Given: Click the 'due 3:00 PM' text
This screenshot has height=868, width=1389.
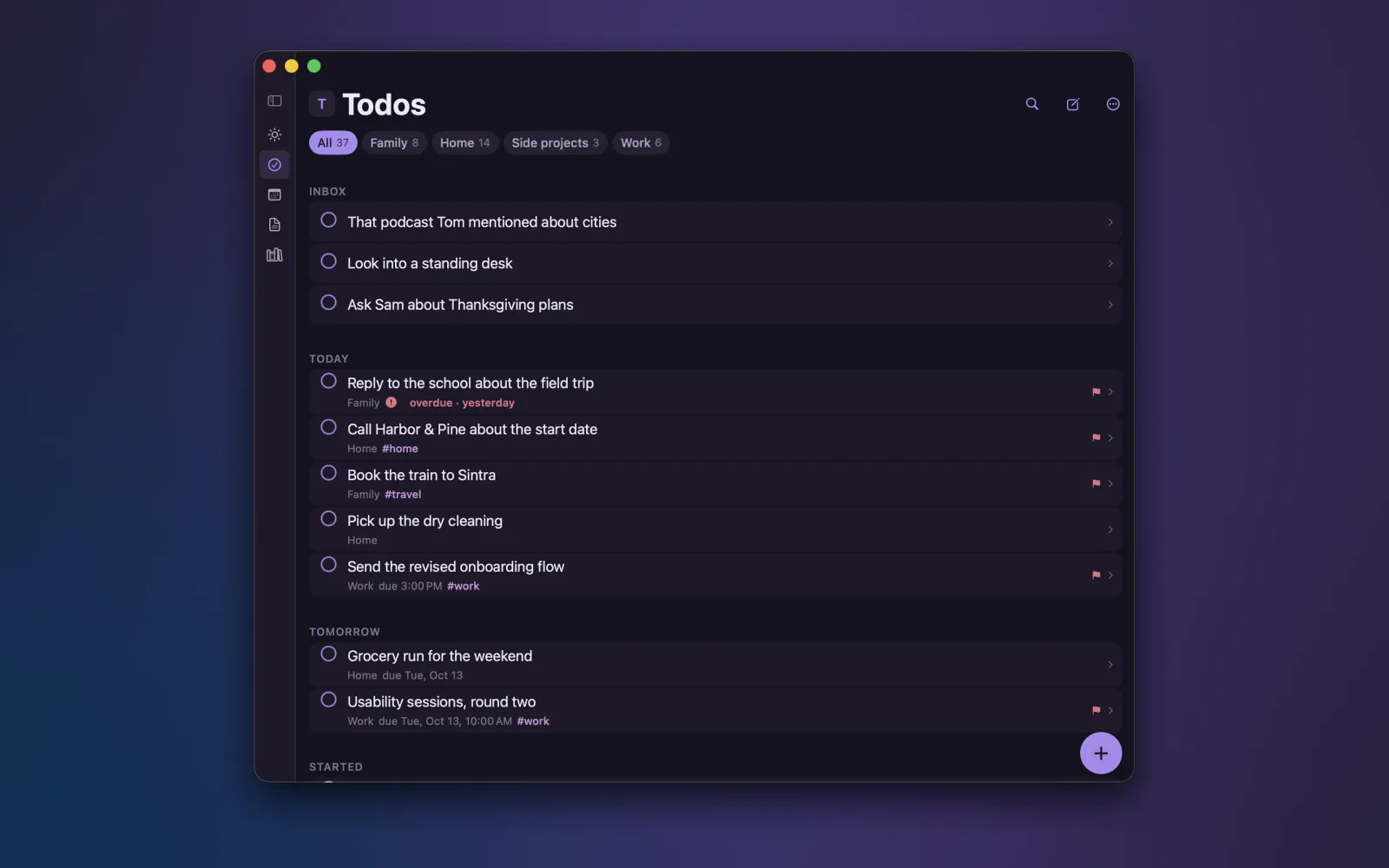Looking at the screenshot, I should [x=411, y=587].
